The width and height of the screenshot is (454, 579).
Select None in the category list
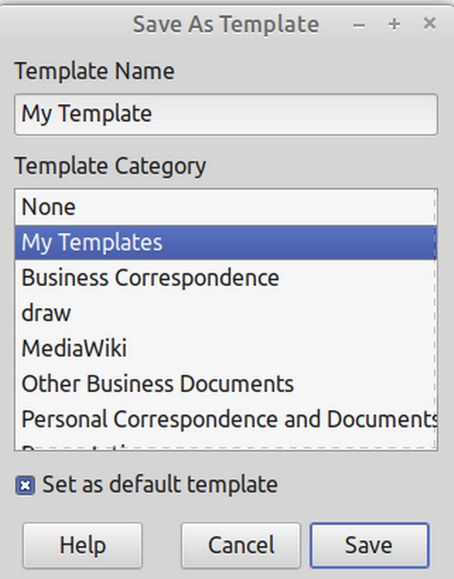tap(225, 207)
